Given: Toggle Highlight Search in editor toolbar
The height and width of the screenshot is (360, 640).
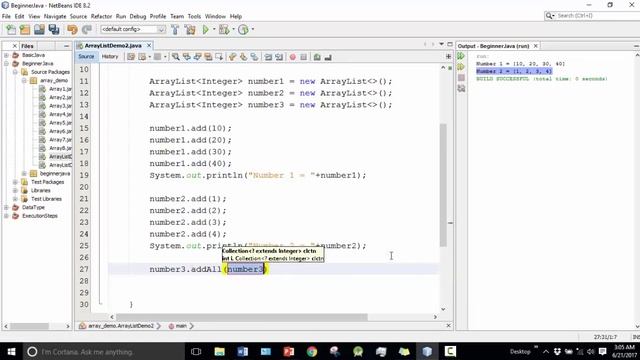Looking at the screenshot, I should click(x=208, y=57).
